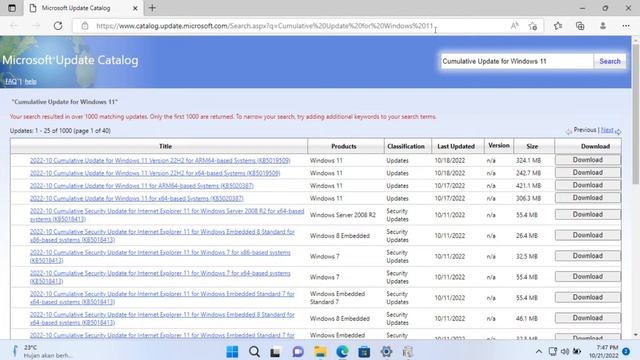Show hidden system tray icons
The image size is (640, 360).
pos(539,351)
